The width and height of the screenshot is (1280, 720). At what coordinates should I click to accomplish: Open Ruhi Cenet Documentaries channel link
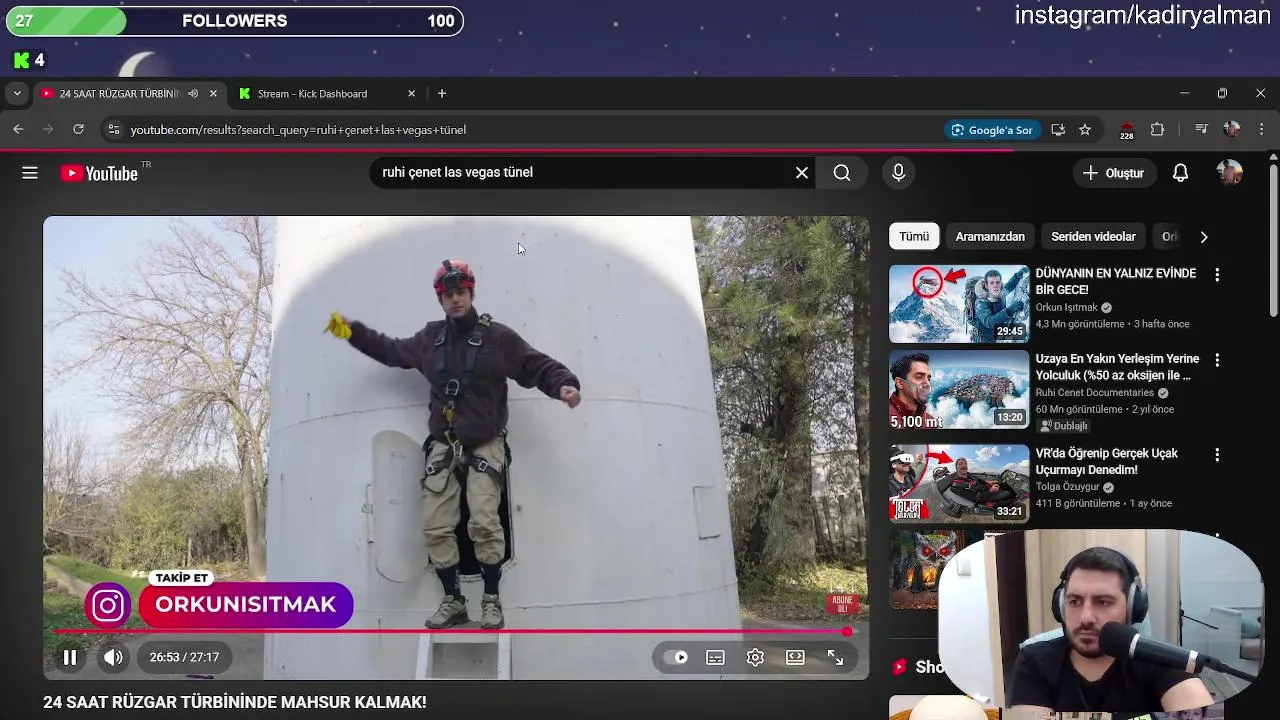(1094, 393)
